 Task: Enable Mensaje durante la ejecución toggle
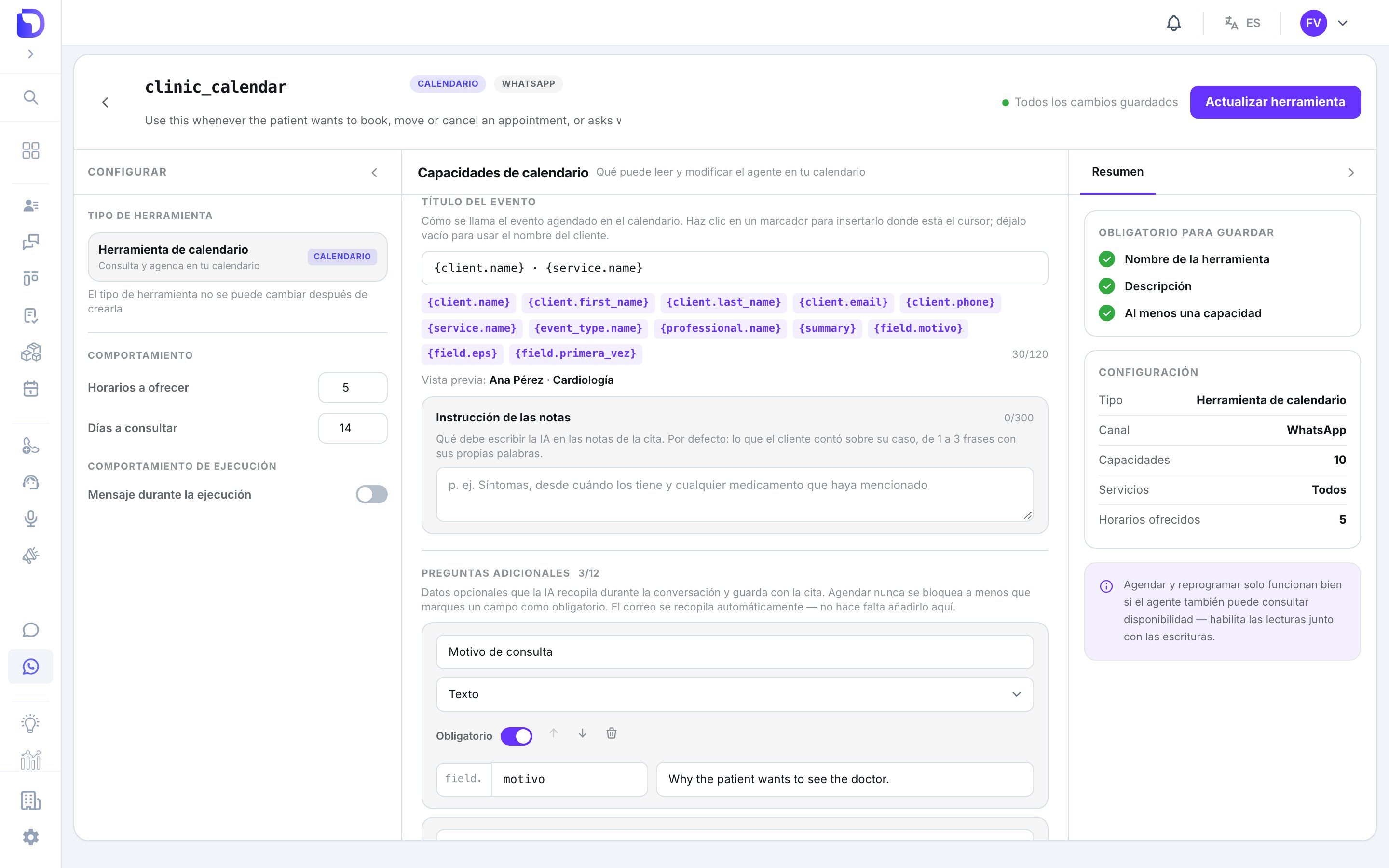click(x=371, y=494)
